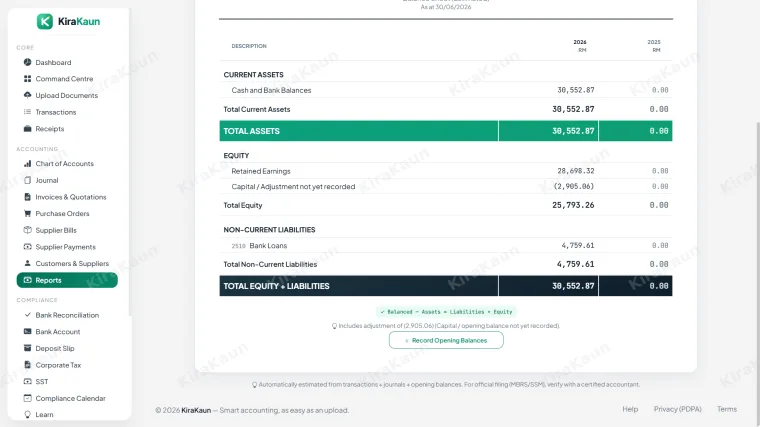Open the Help footer link

tap(630, 409)
